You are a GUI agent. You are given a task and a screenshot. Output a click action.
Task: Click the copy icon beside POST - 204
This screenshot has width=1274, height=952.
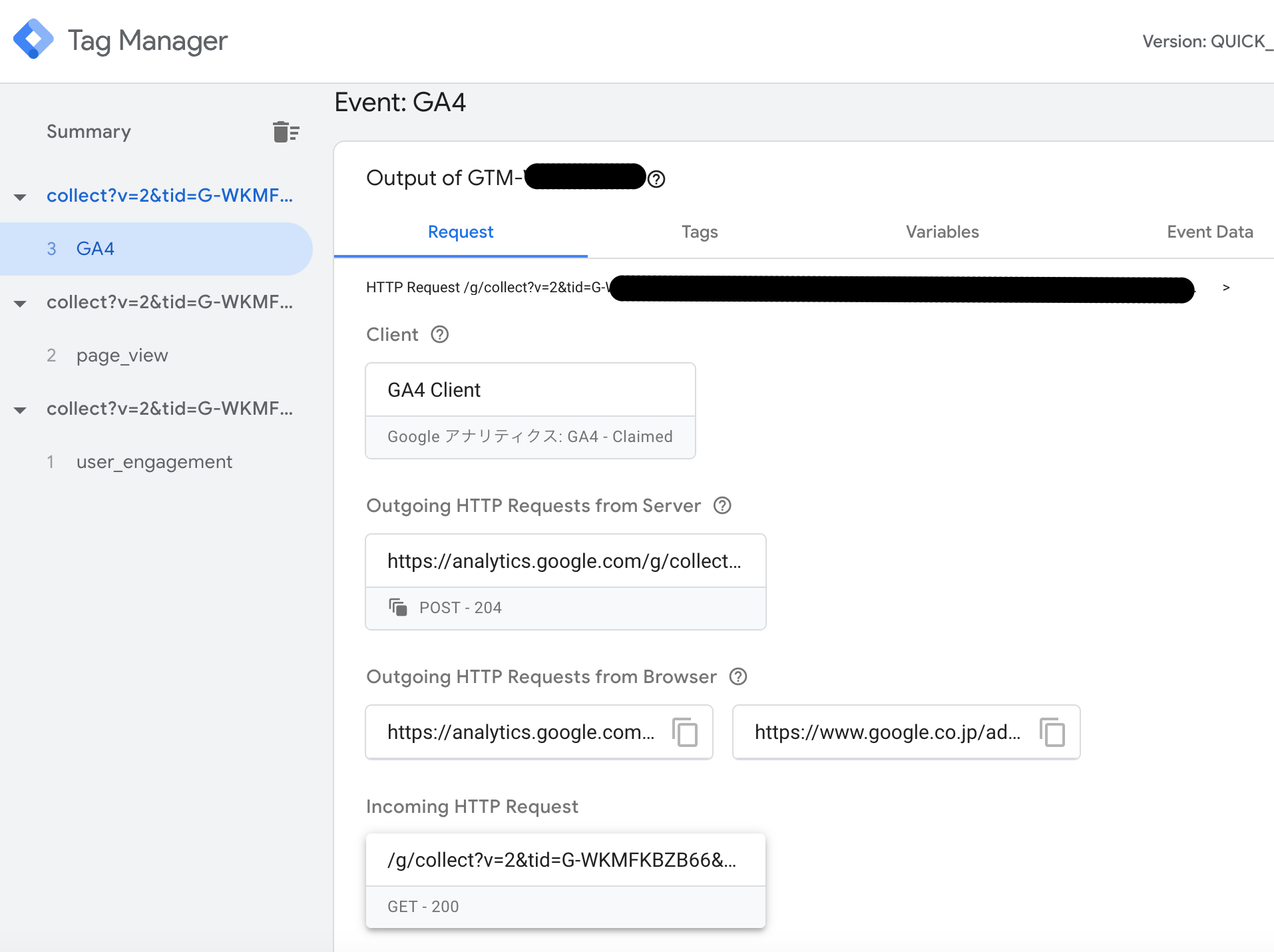point(398,608)
